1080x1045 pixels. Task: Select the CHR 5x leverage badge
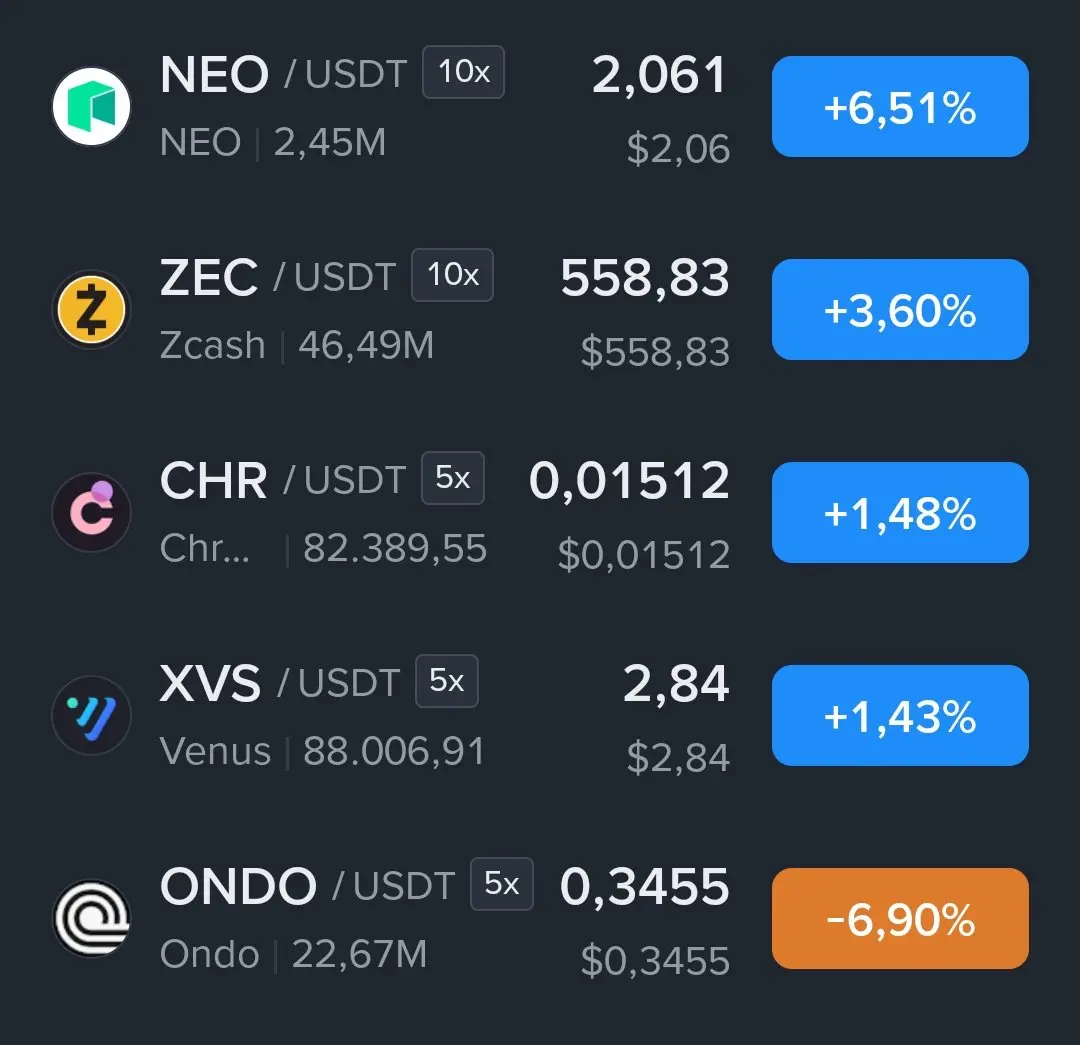453,478
